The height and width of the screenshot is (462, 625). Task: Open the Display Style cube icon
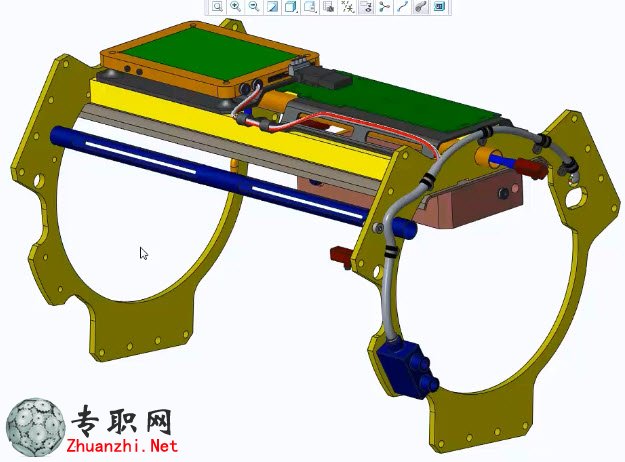291,7
